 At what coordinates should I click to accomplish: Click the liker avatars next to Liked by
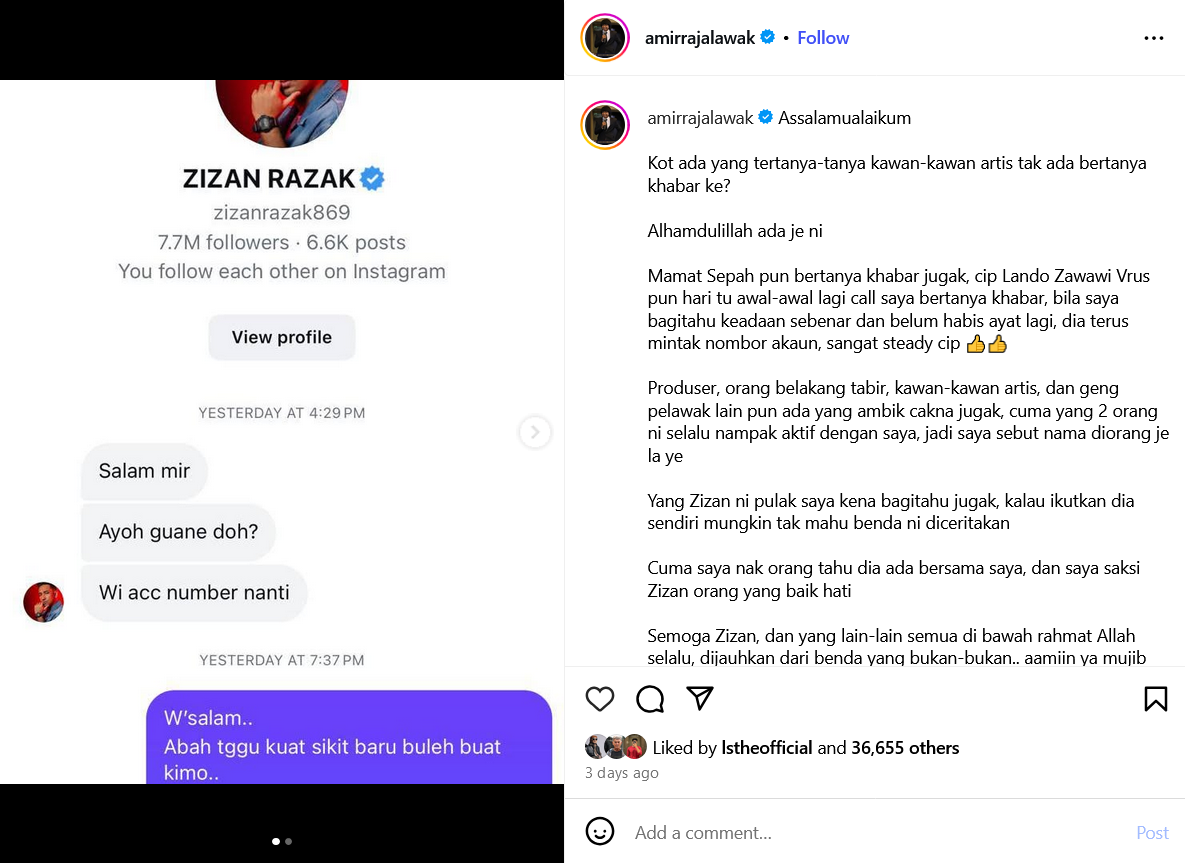(615, 747)
